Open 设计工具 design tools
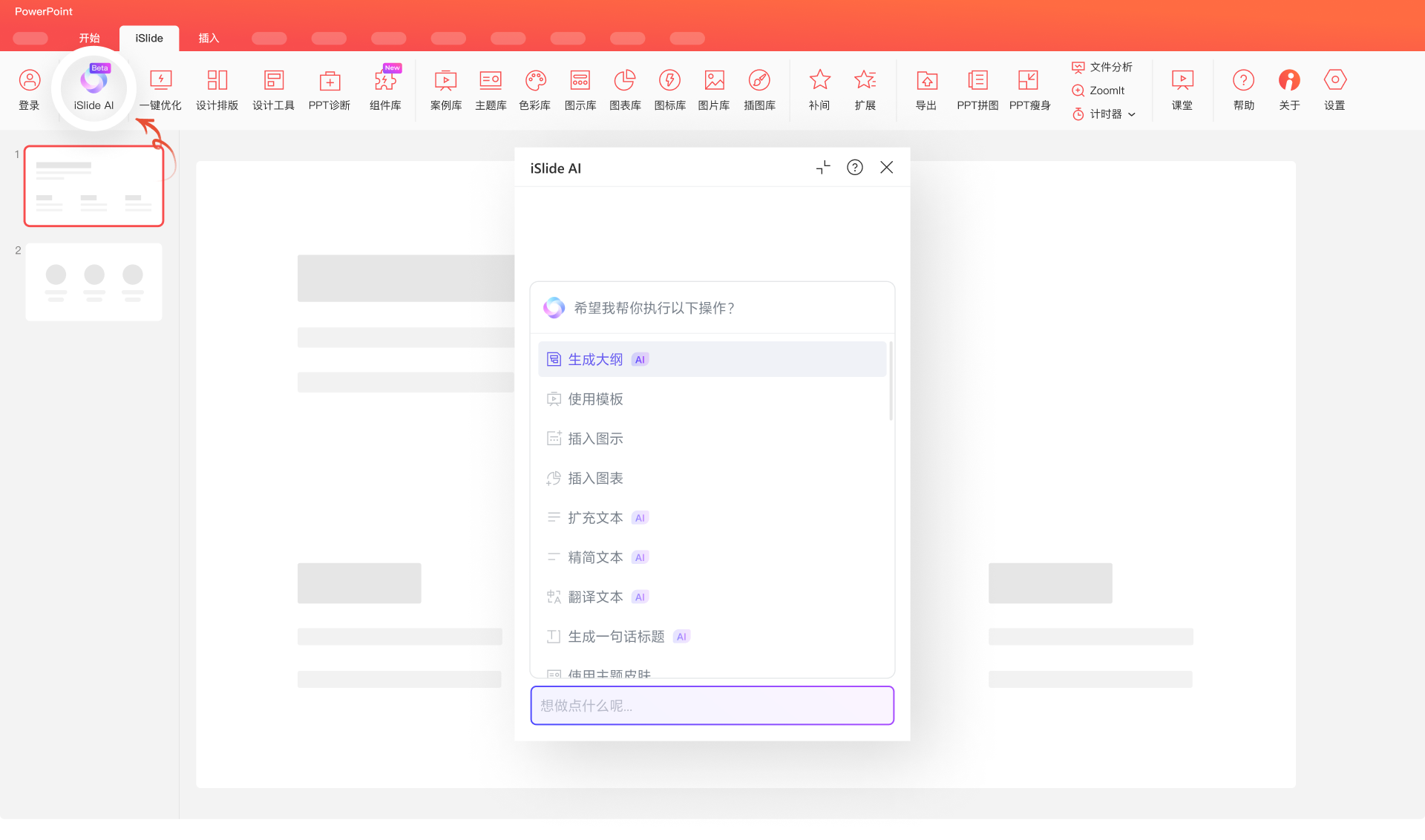This screenshot has width=1425, height=840. [273, 89]
